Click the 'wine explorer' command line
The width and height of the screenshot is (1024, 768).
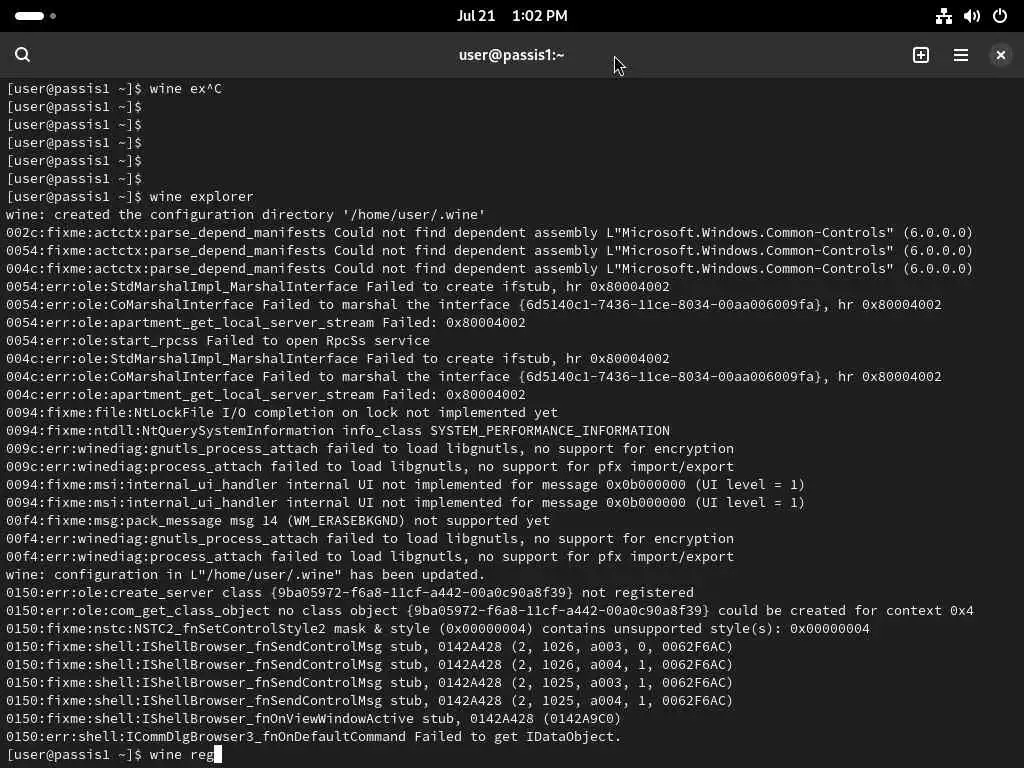(x=130, y=197)
